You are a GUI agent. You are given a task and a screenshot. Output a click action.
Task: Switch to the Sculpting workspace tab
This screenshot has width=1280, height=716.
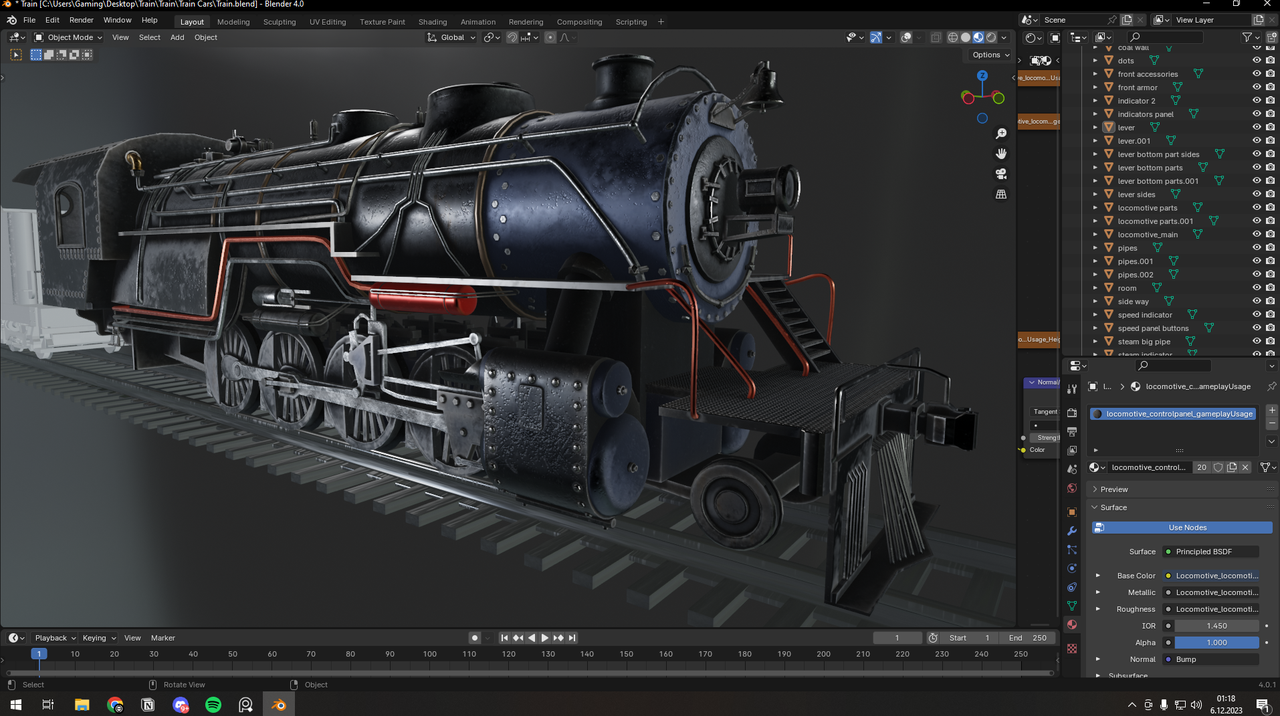point(279,21)
